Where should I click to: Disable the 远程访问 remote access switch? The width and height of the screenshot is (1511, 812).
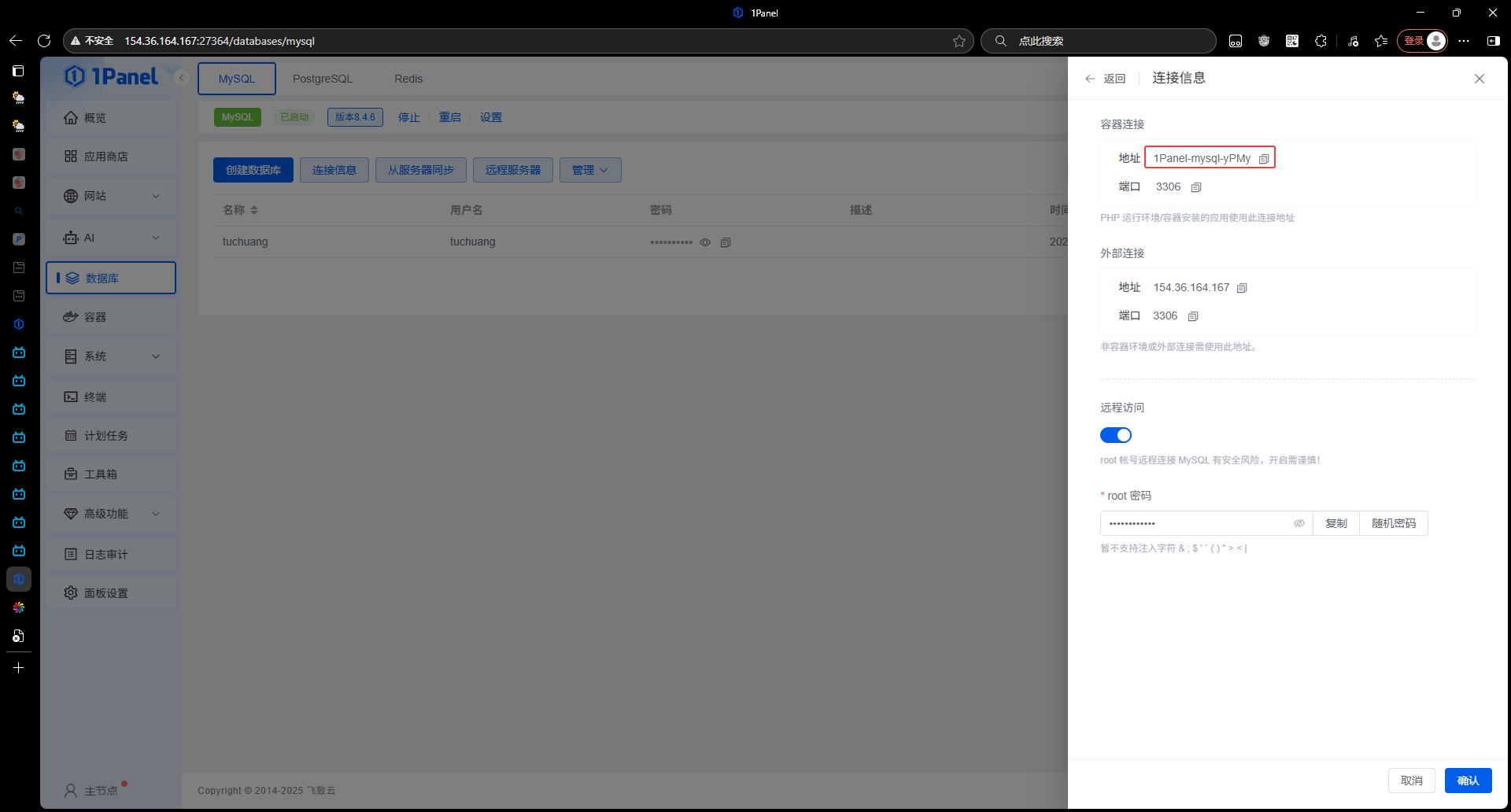1115,435
